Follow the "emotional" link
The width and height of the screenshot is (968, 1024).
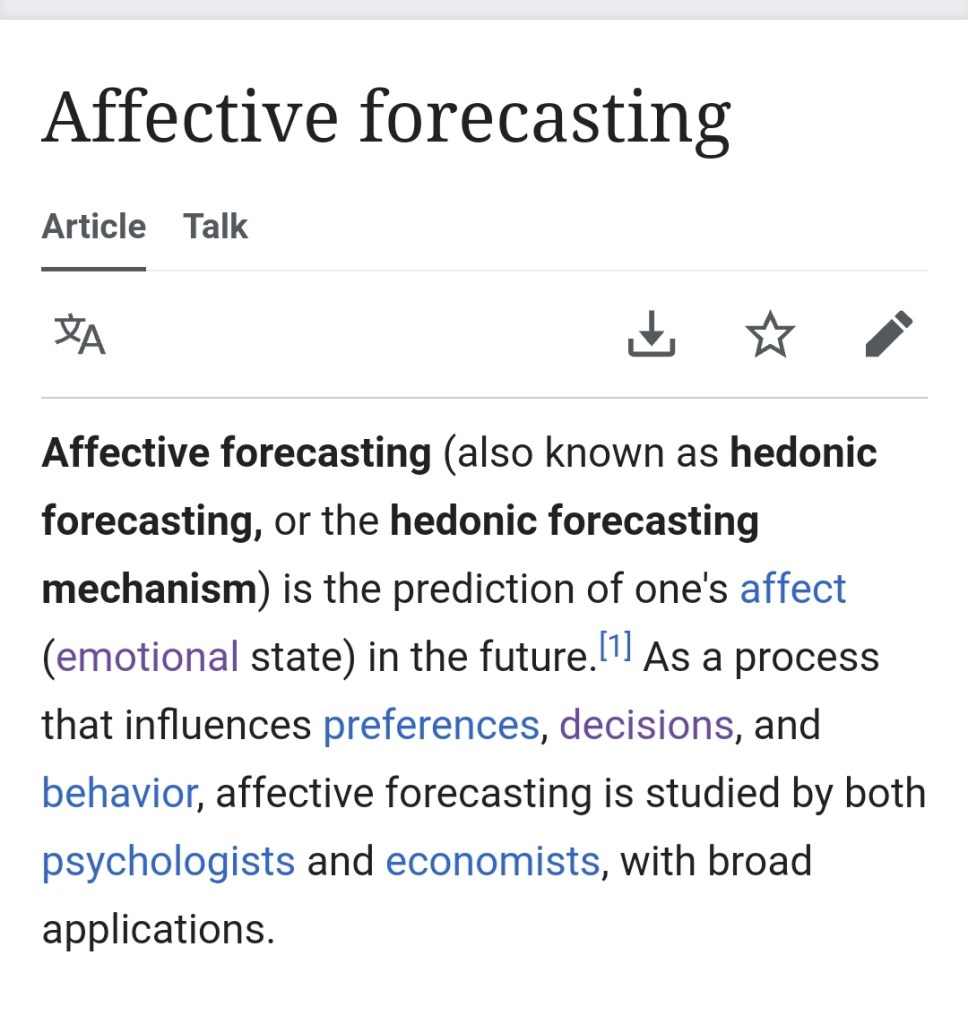coord(147,657)
